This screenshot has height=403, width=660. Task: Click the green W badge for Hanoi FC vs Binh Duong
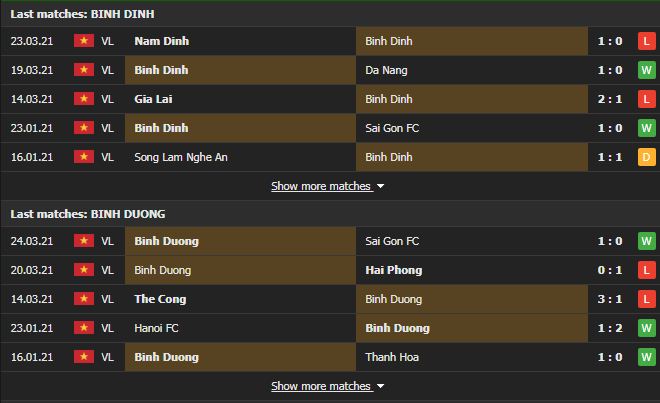click(646, 328)
